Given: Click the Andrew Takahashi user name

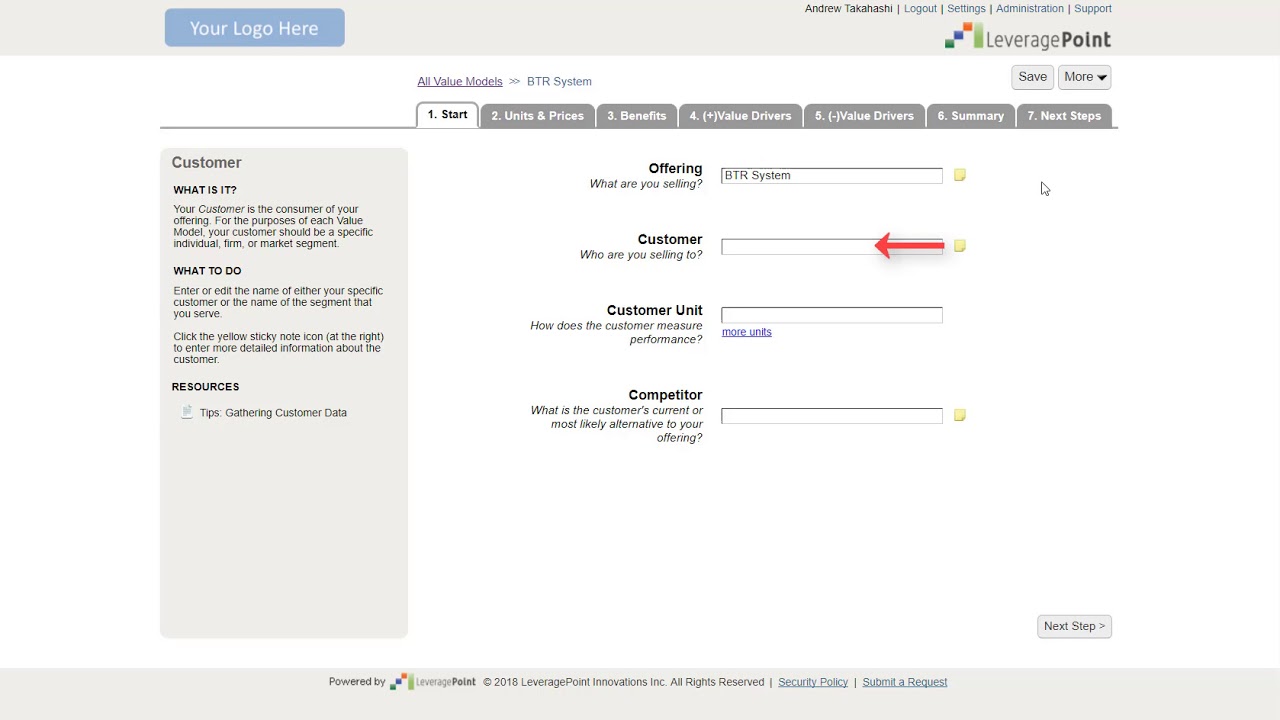Looking at the screenshot, I should point(848,9).
